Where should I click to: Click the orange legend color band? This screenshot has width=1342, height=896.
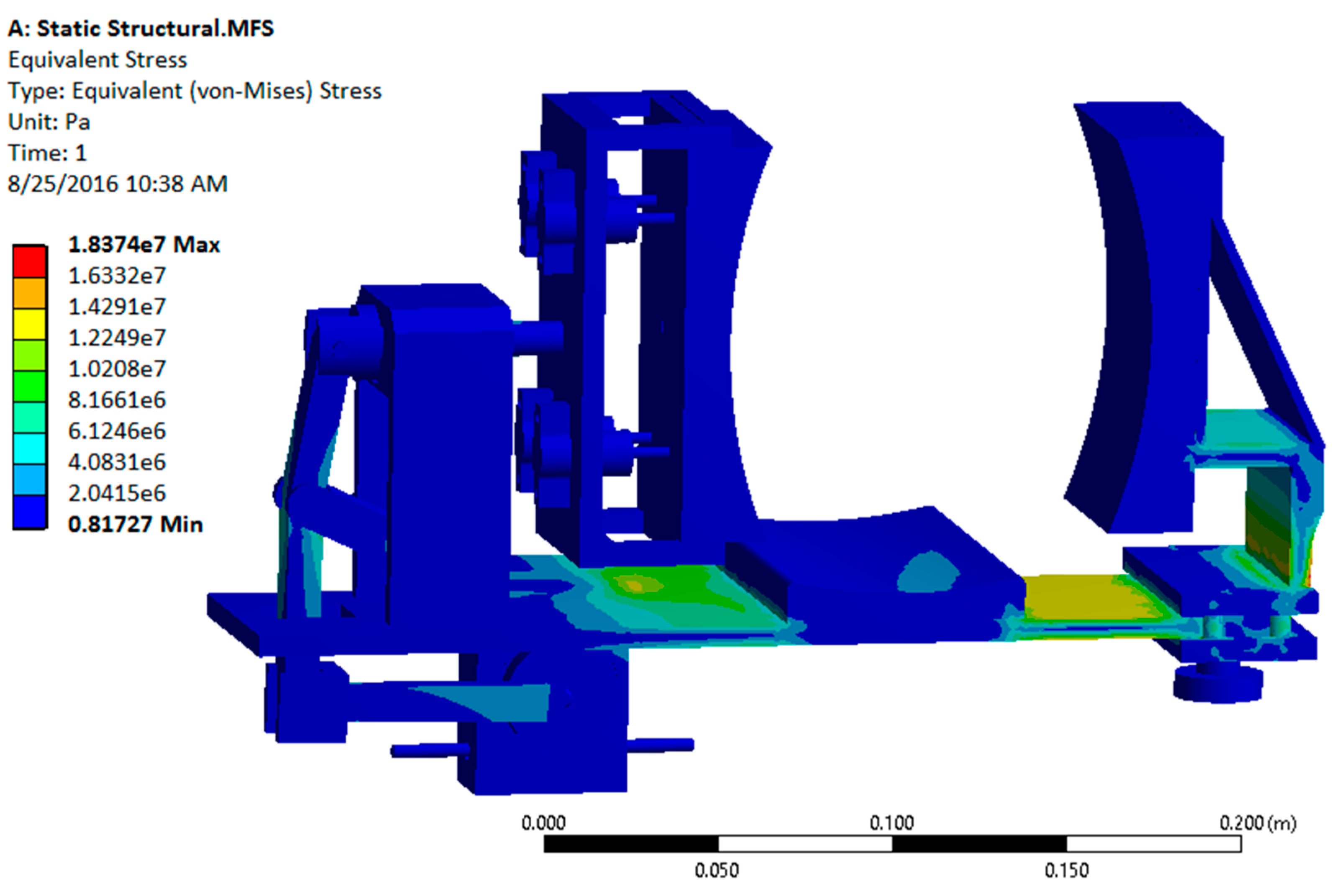click(x=30, y=293)
